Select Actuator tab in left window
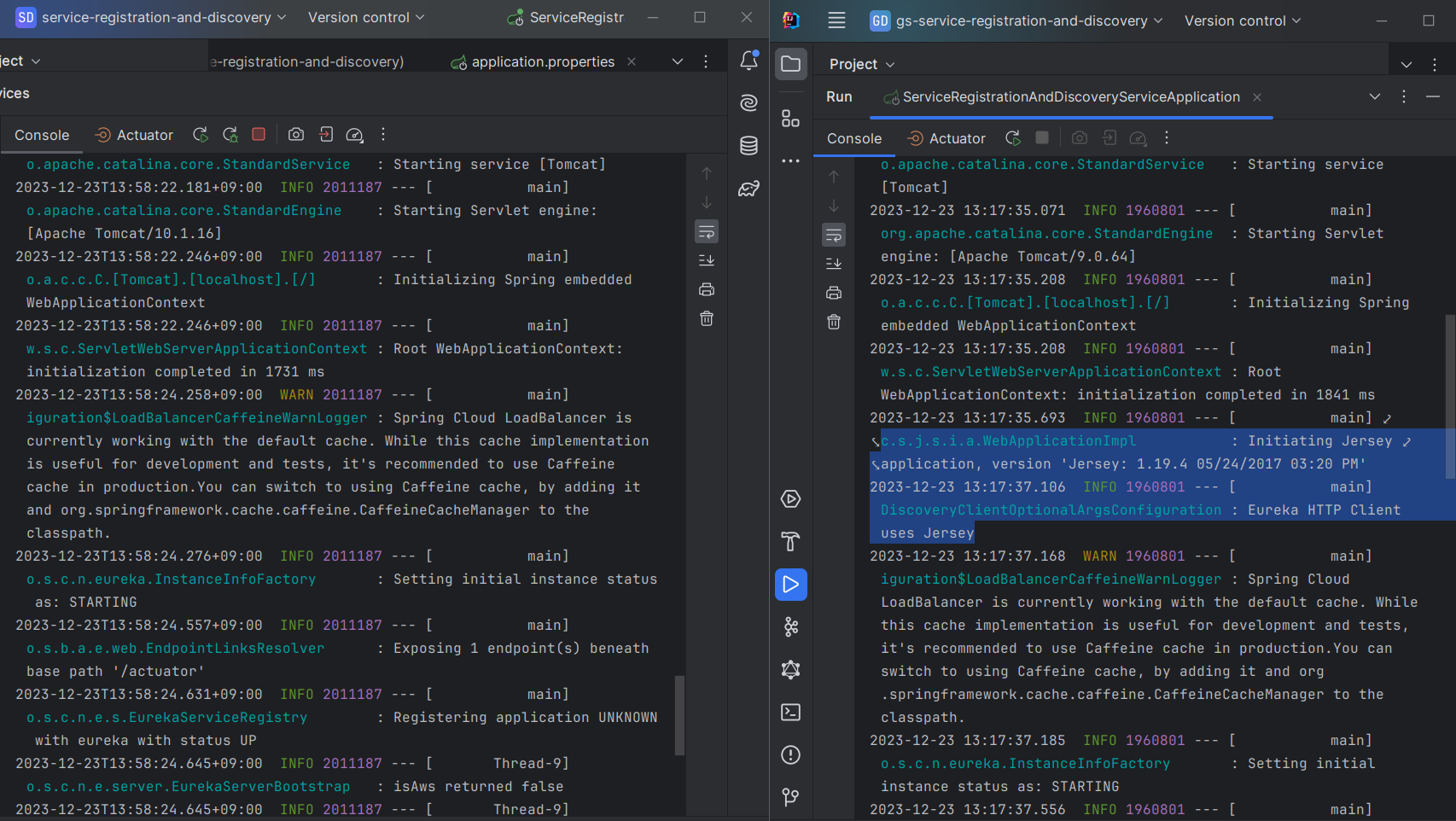1456x821 pixels. tap(134, 135)
